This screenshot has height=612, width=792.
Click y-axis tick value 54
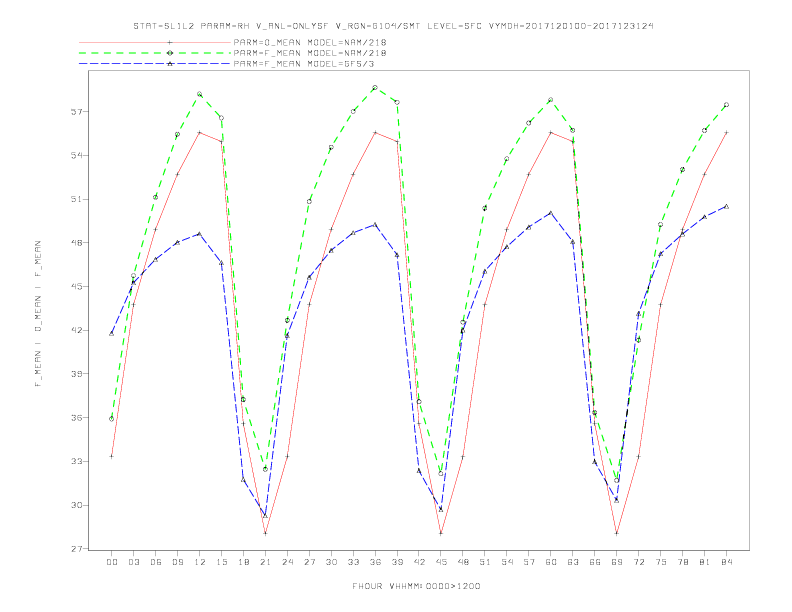(x=76, y=156)
